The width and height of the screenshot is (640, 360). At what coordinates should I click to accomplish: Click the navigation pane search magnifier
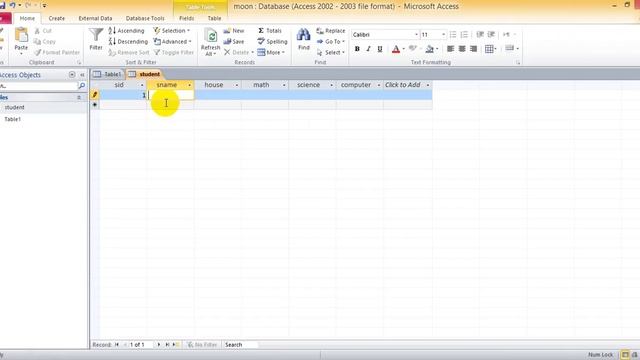[82, 86]
